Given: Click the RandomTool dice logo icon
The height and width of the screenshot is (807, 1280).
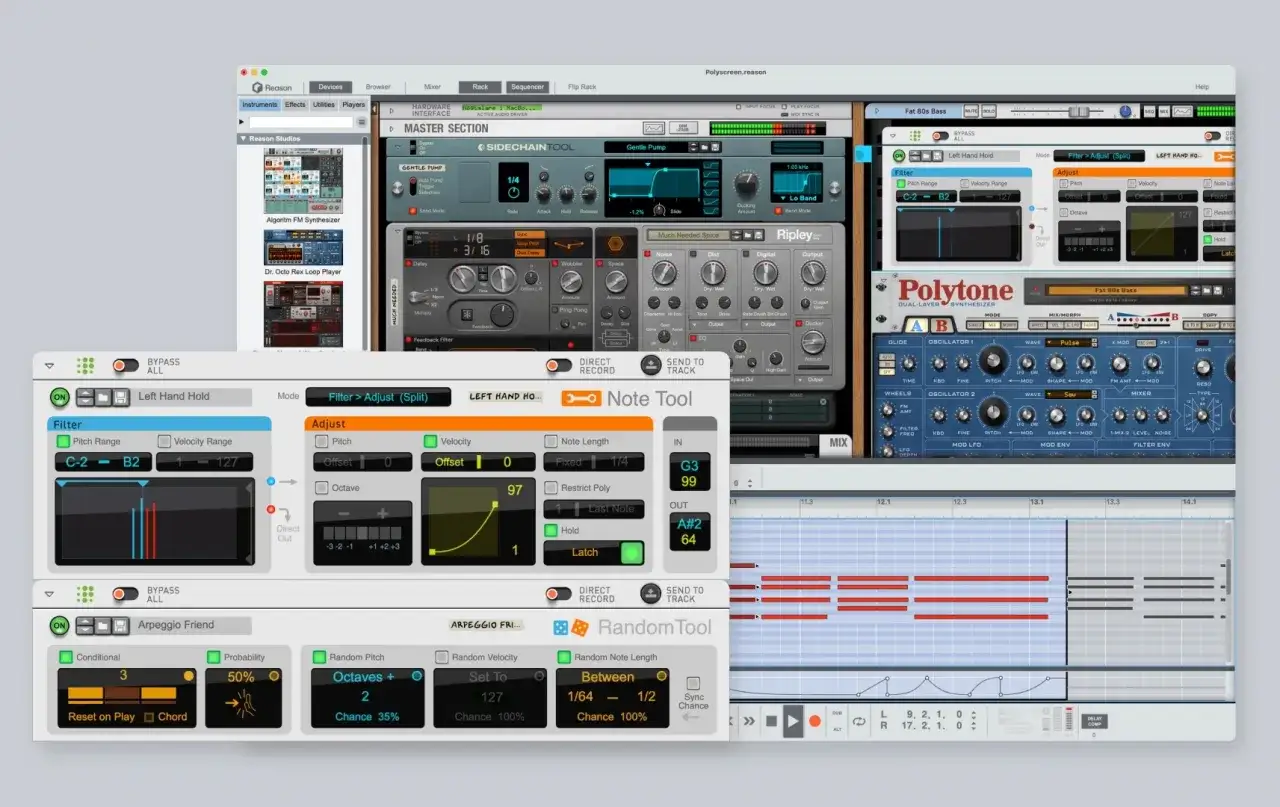Looking at the screenshot, I should click(x=571, y=628).
